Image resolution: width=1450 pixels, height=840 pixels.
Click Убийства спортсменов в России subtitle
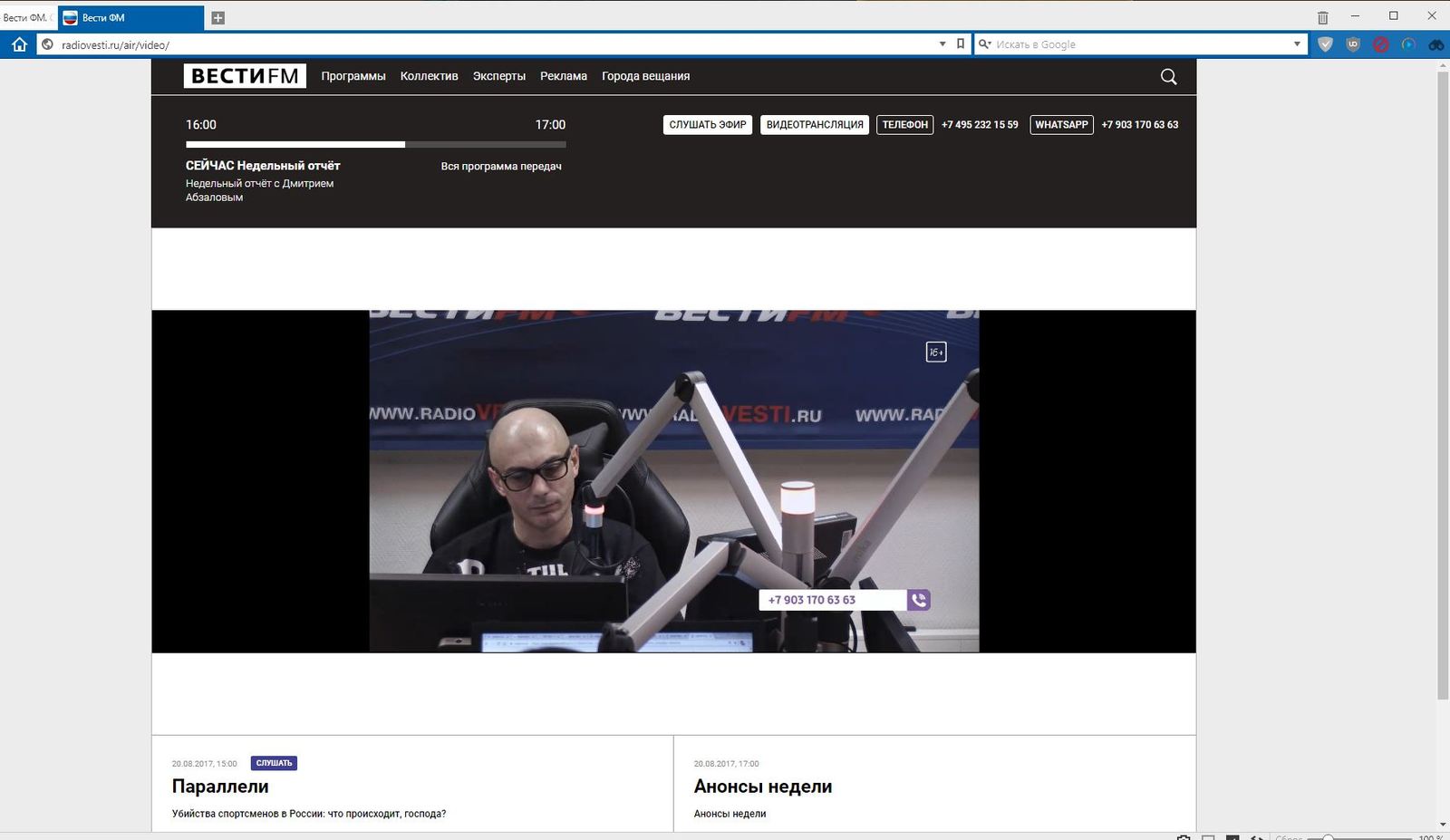(309, 814)
